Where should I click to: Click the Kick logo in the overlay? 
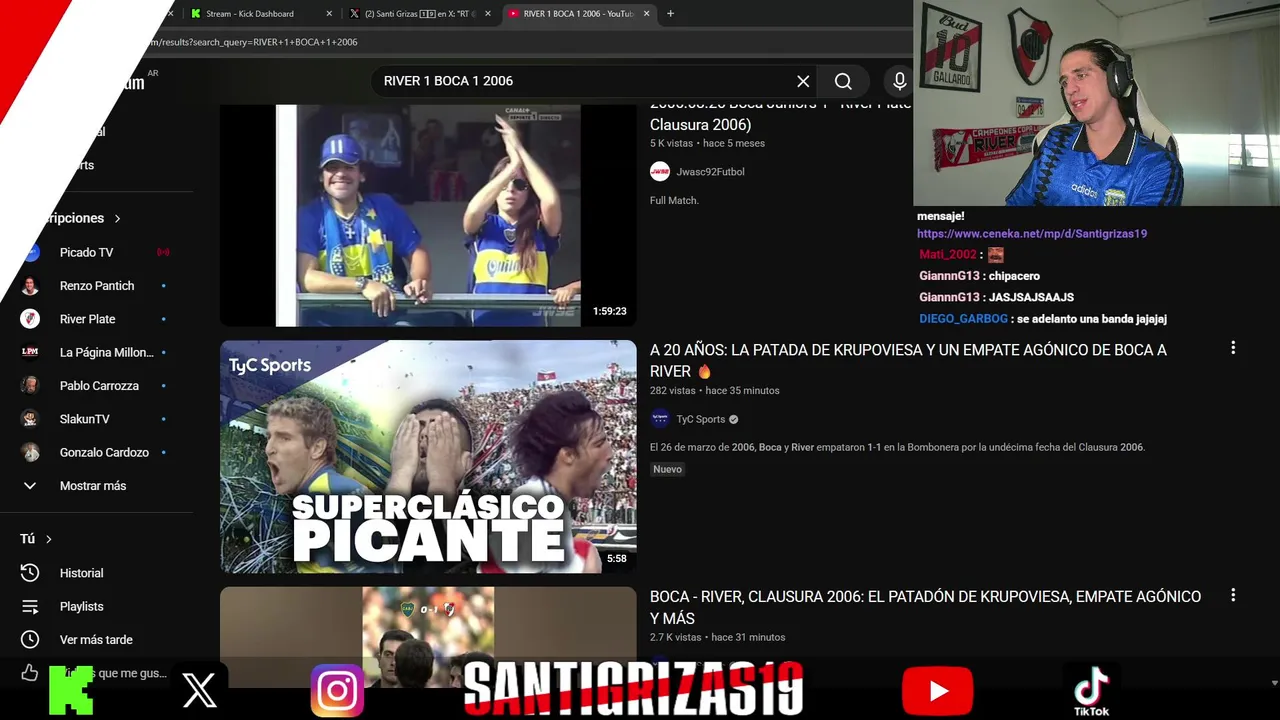tap(71, 690)
